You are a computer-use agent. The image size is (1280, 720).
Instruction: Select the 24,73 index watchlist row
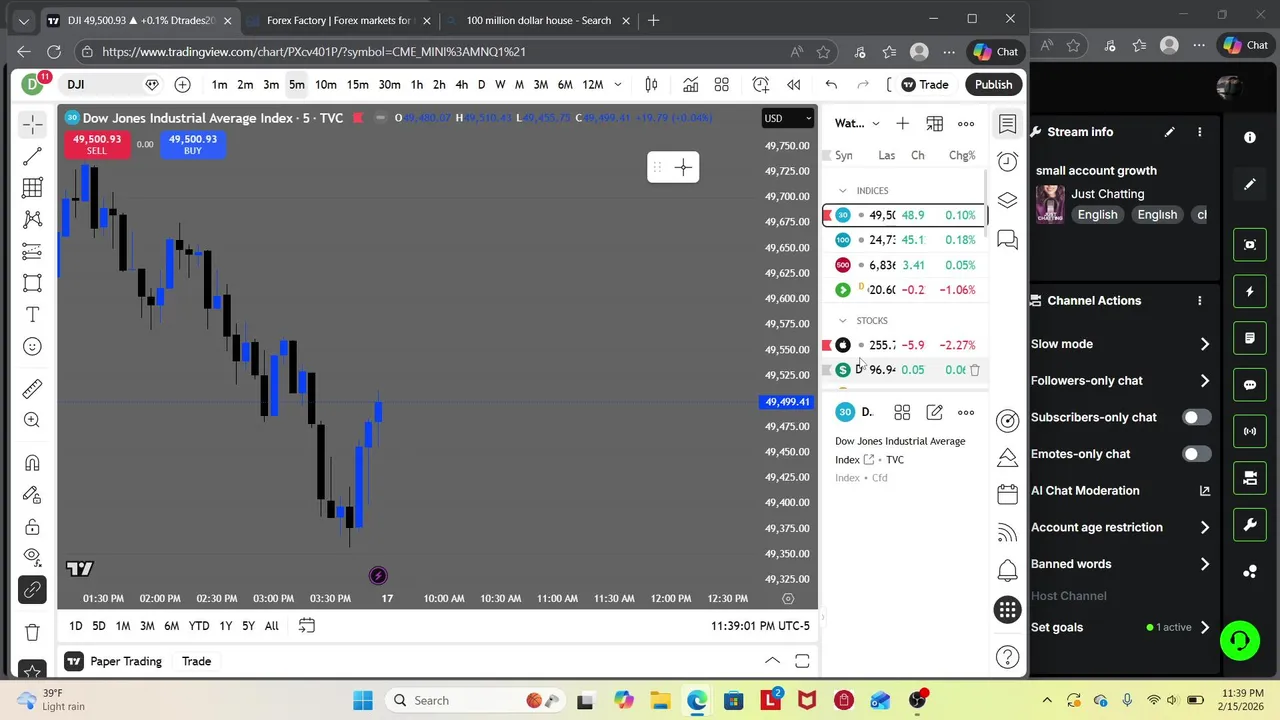coord(904,240)
